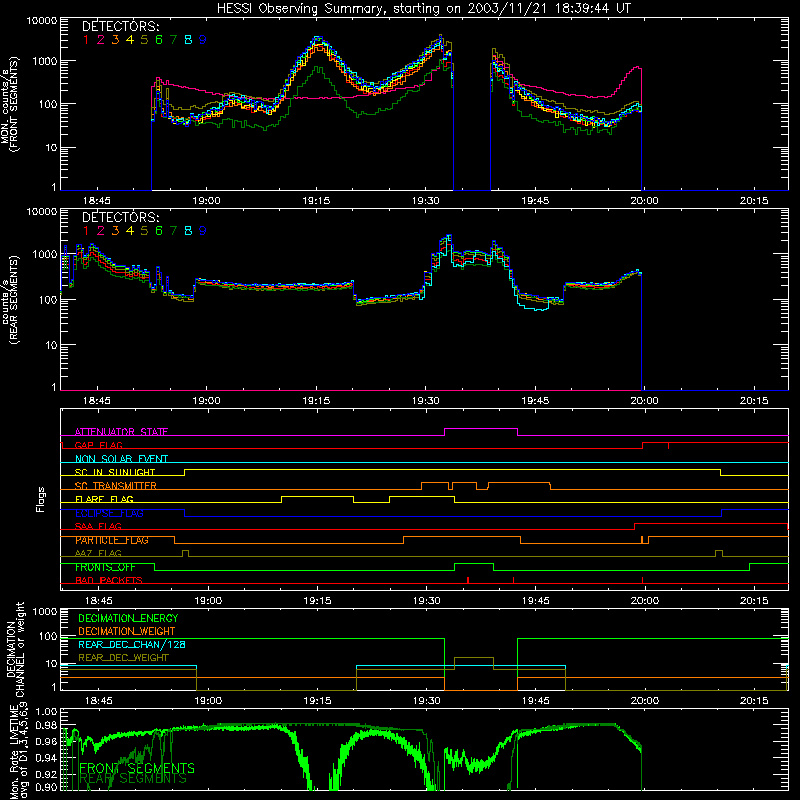Click the 19:15 time tick under front segments plot
800x800 pixels.
click(316, 201)
